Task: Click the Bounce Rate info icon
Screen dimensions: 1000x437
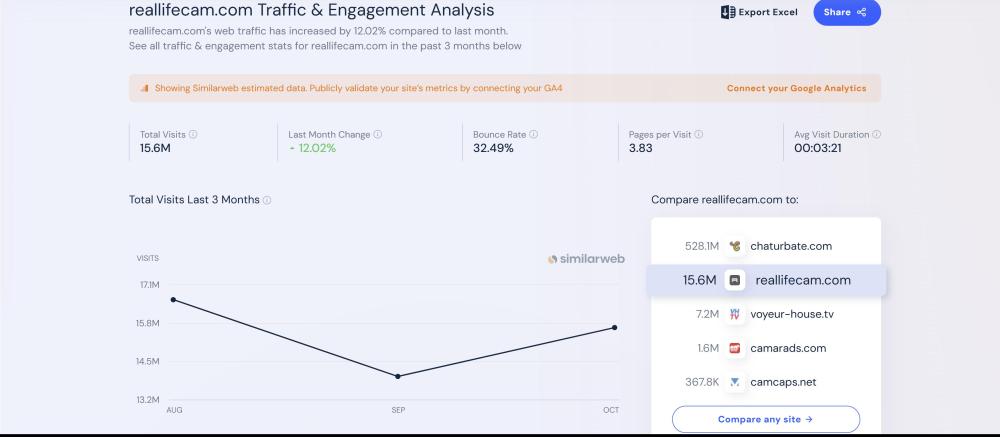Action: (534, 134)
